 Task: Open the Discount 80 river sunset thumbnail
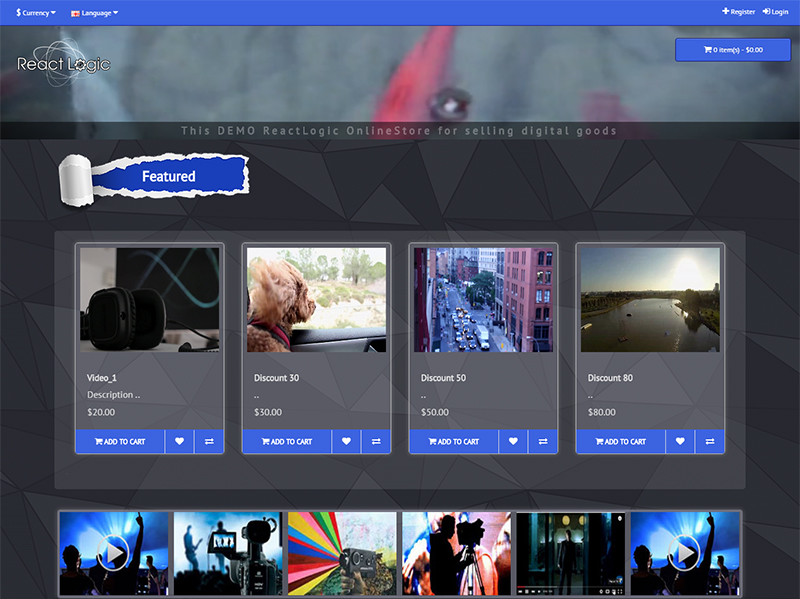[650, 300]
